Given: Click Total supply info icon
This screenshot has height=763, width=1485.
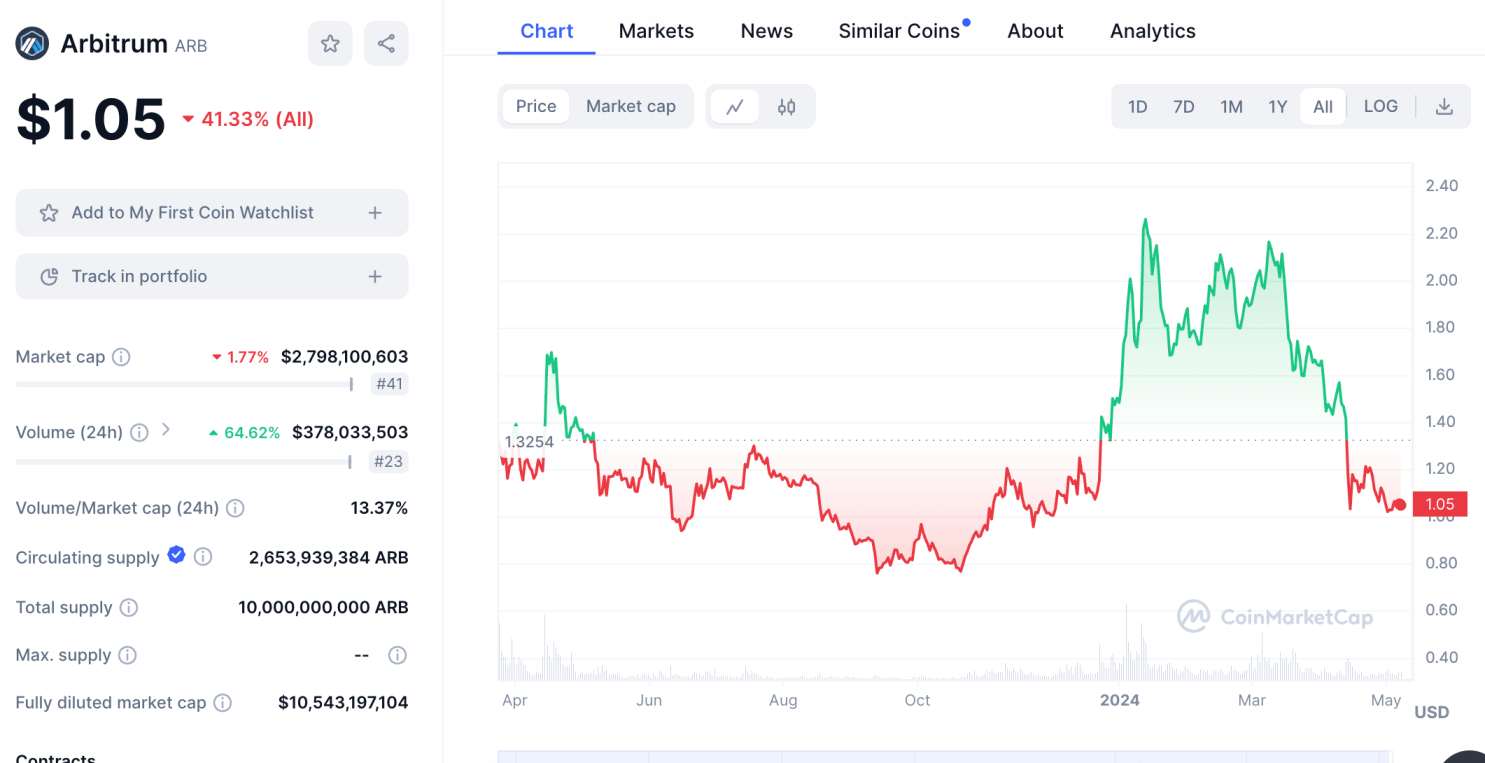Looking at the screenshot, I should click(129, 607).
